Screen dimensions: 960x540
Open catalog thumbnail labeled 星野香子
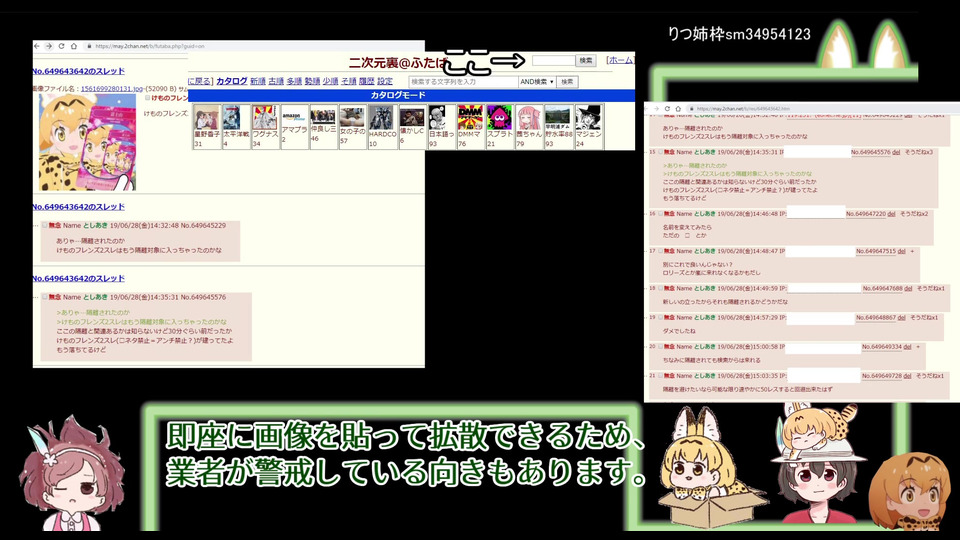tap(206, 118)
